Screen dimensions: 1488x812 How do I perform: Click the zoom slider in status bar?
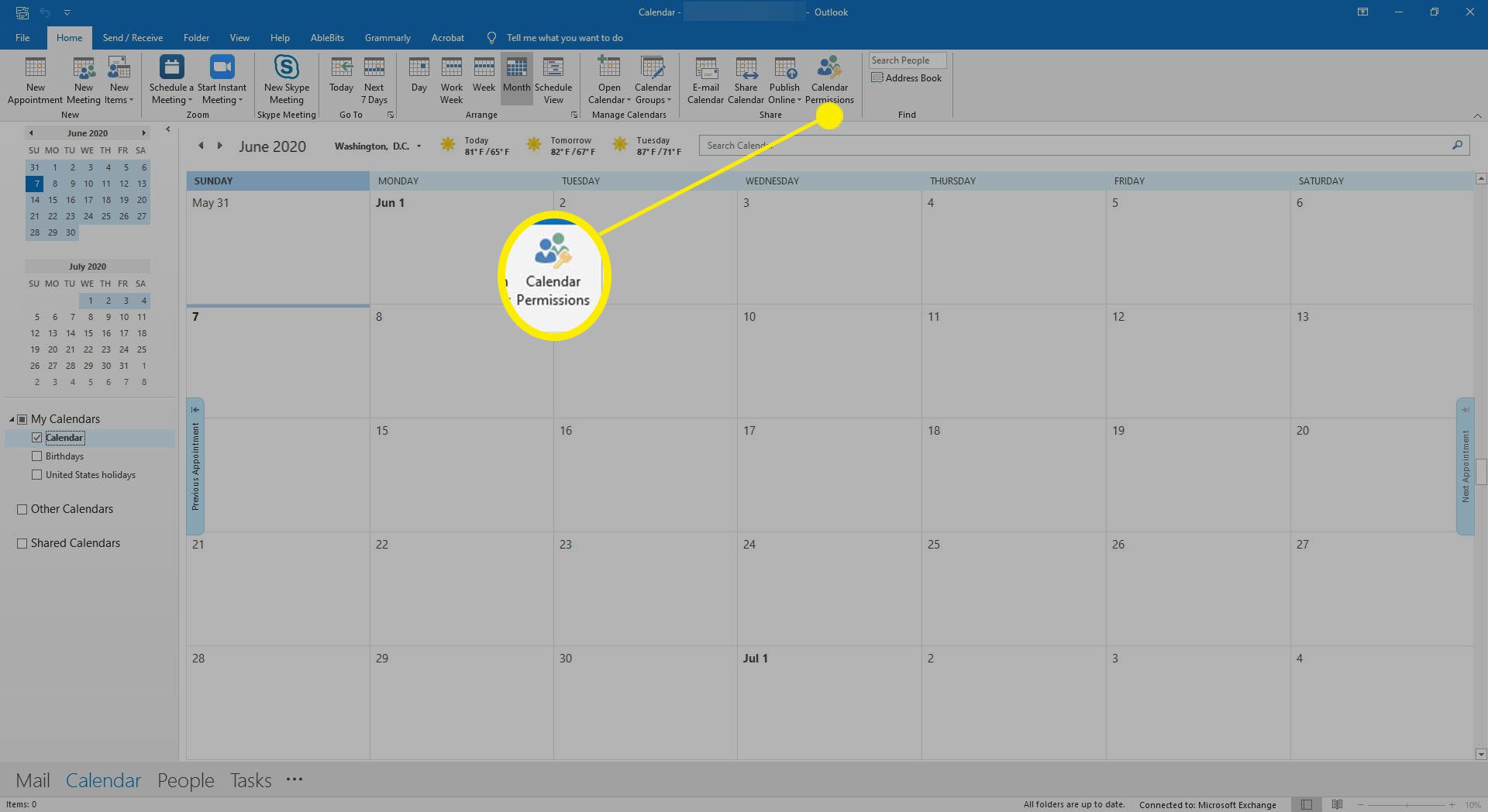coord(1405,805)
